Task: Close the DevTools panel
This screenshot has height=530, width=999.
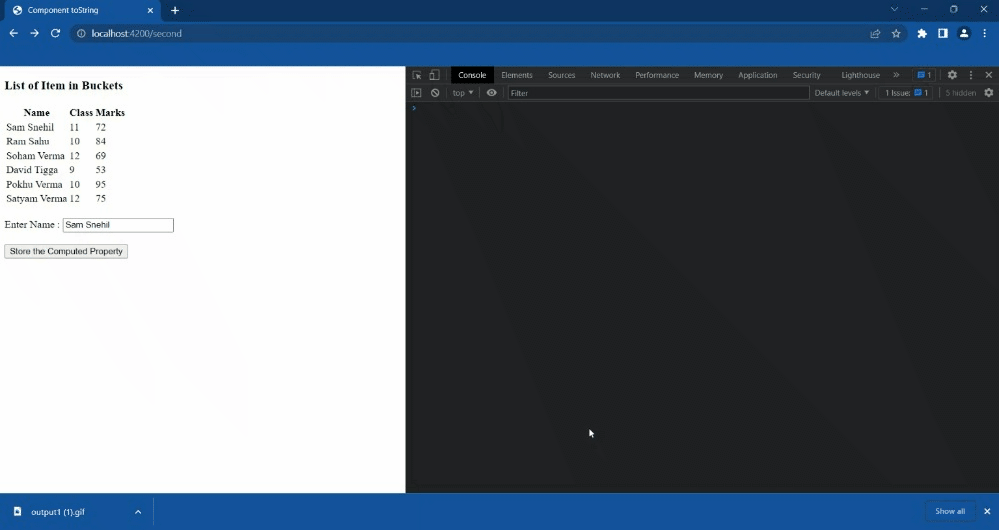Action: (x=989, y=75)
